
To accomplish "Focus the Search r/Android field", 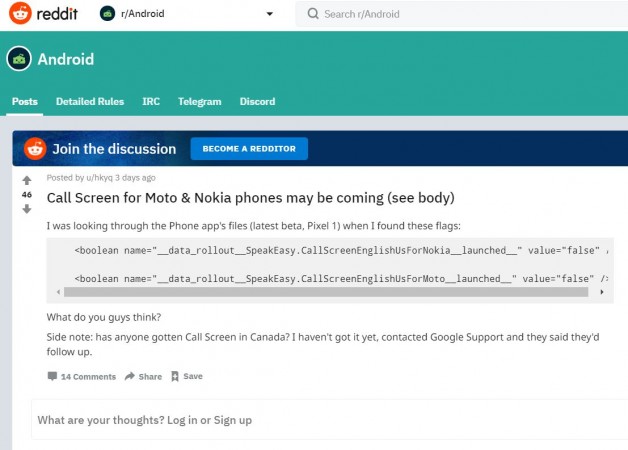I will (x=461, y=14).
